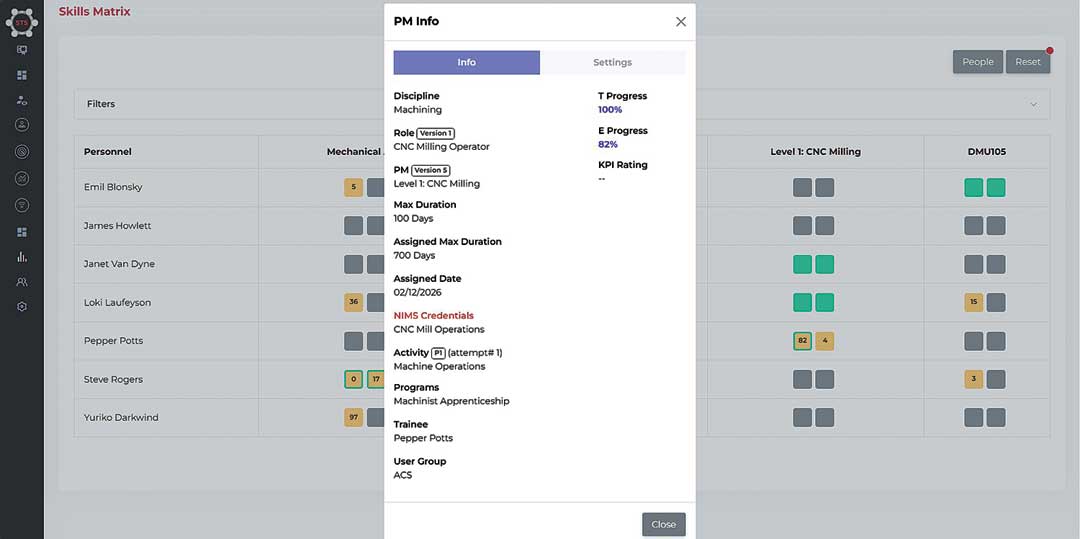Click the person with gear sidebar icon
This screenshot has width=1080, height=539.
click(22, 100)
